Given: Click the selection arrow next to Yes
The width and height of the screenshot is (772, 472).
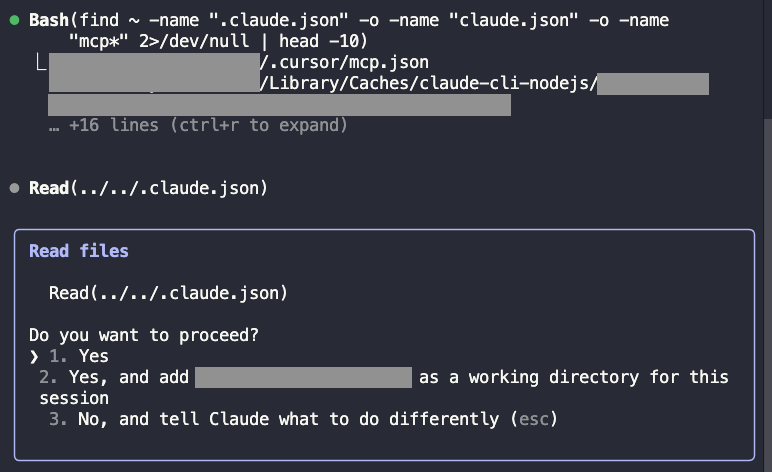Looking at the screenshot, I should point(33,356).
